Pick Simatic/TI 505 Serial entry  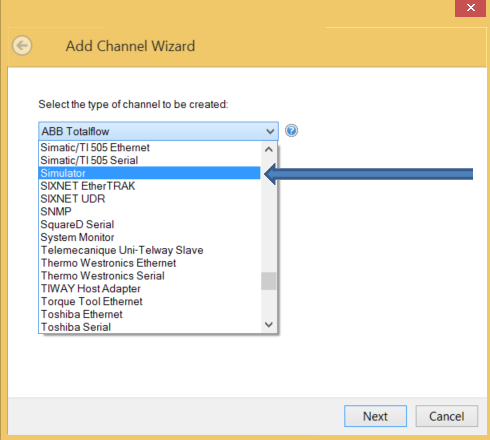(150, 160)
